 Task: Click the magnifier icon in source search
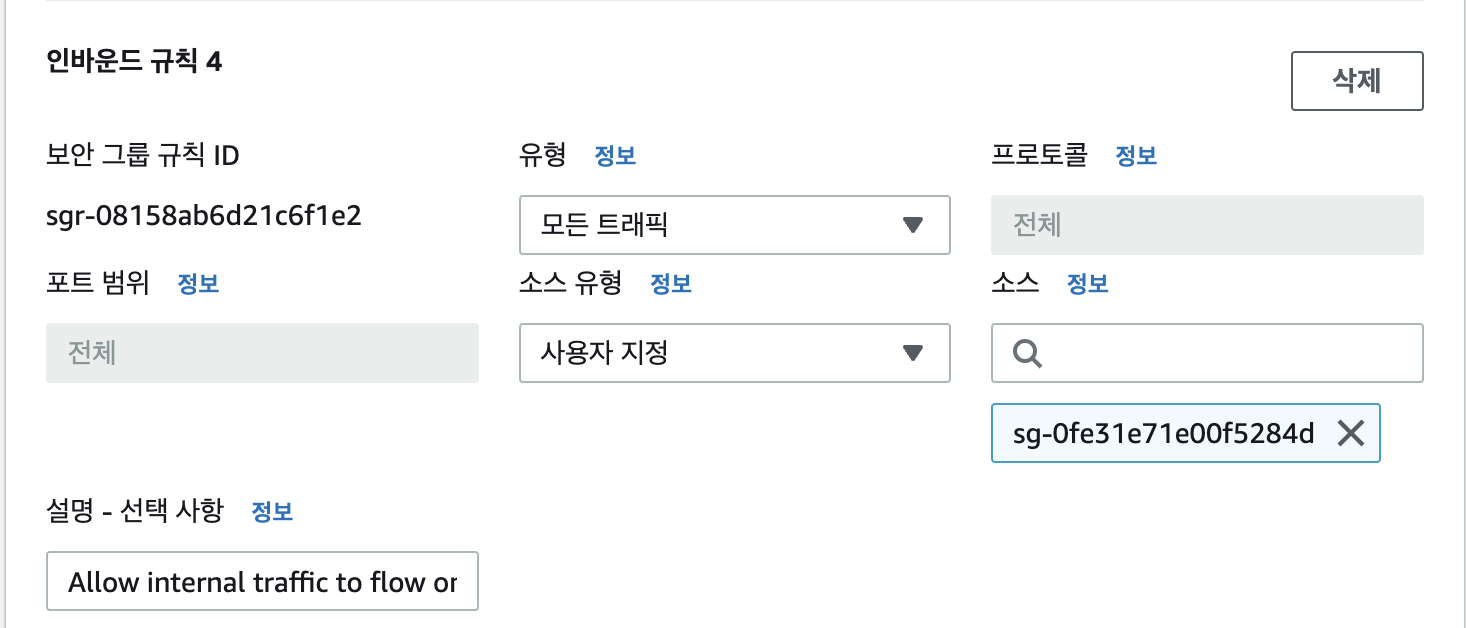tap(1027, 353)
